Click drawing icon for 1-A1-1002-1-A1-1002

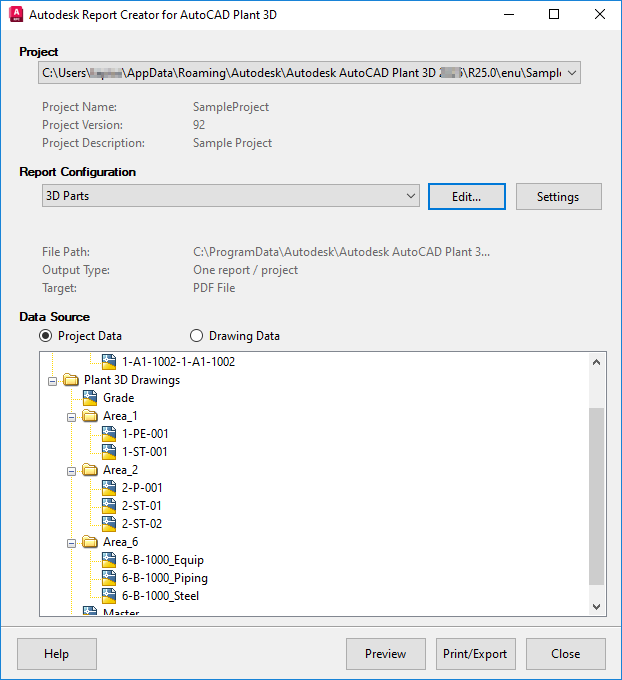(109, 362)
